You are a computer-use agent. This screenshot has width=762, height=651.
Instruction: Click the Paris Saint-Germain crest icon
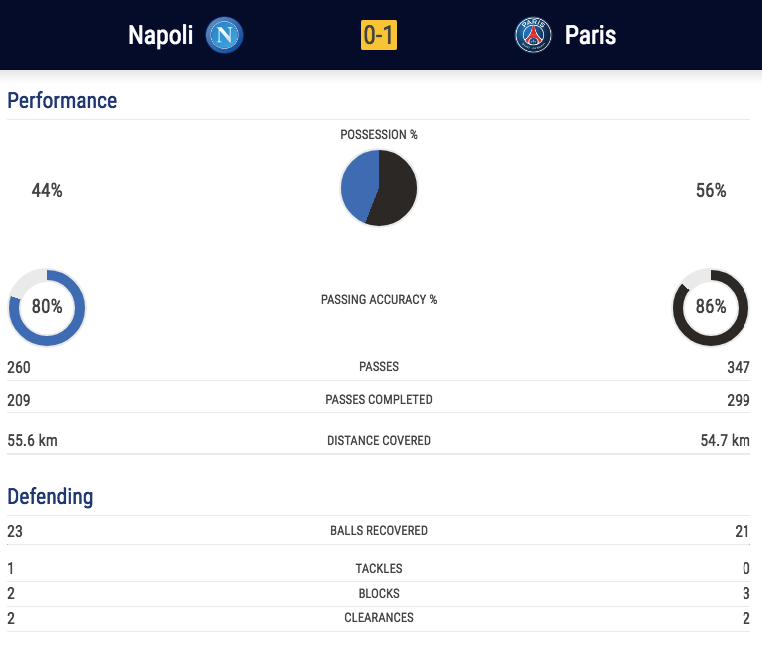point(533,35)
